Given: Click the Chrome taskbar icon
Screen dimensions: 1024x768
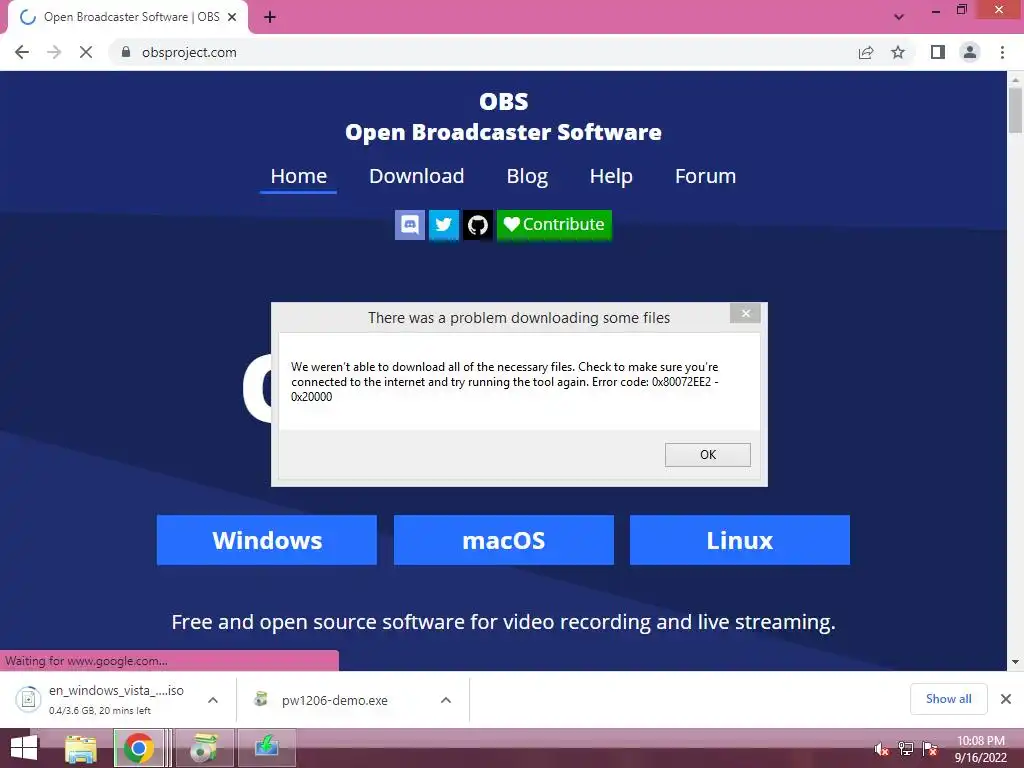Looking at the screenshot, I should pyautogui.click(x=138, y=748).
